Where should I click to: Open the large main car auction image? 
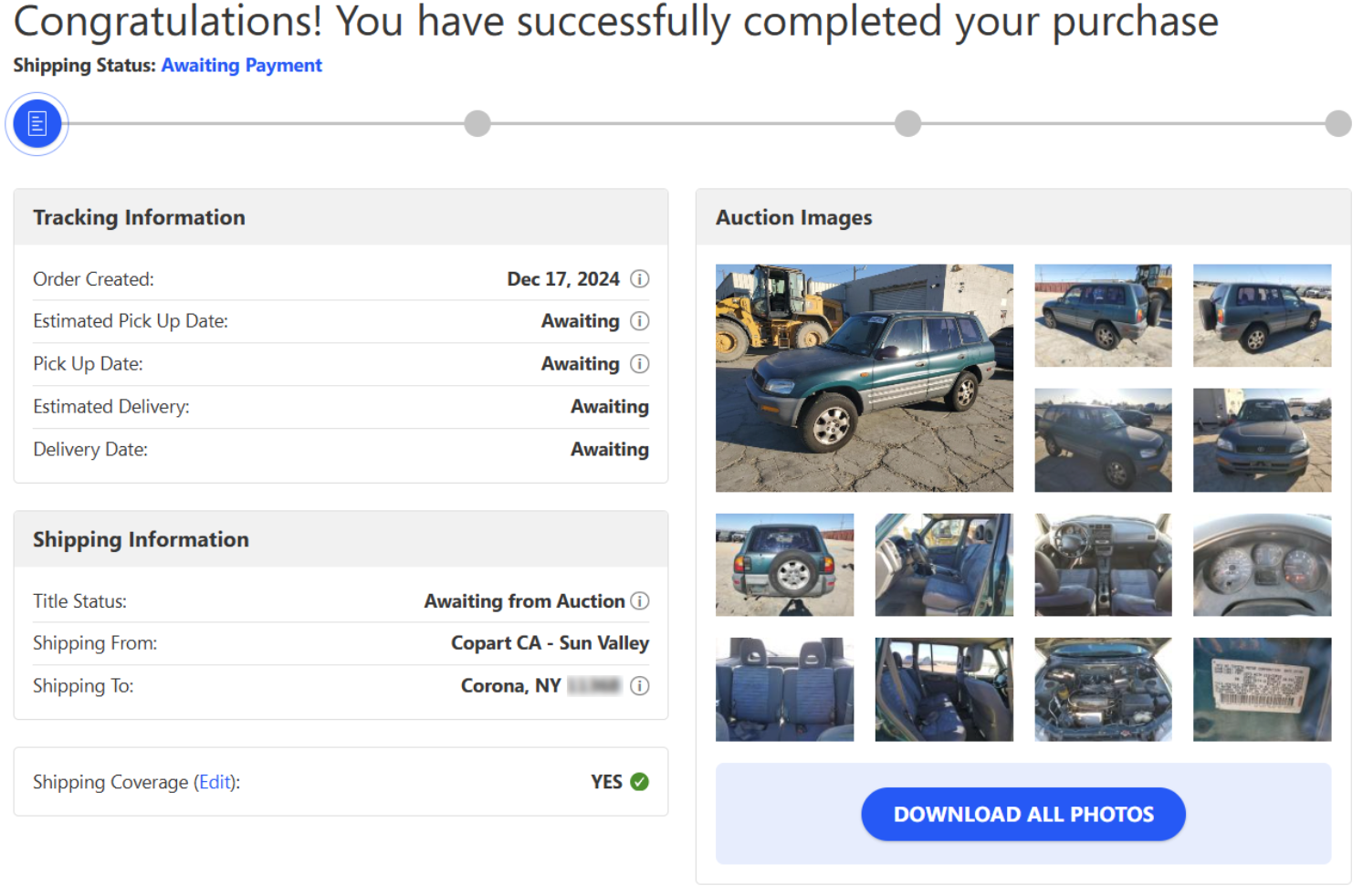tap(864, 378)
